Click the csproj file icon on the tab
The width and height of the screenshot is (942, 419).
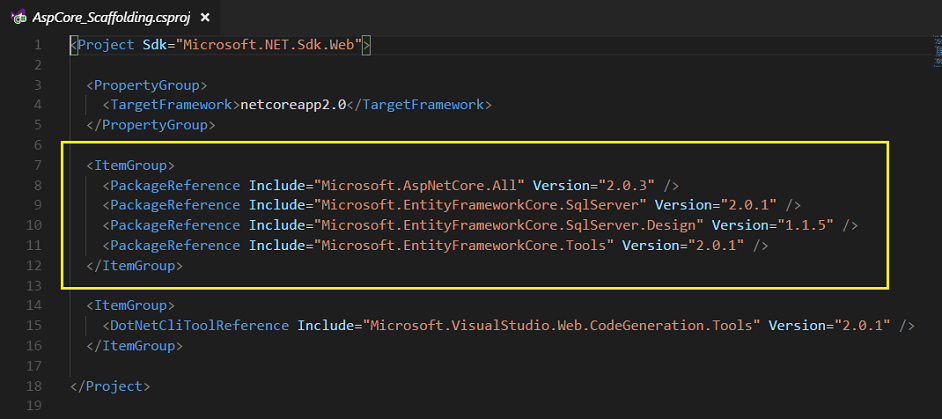18,17
